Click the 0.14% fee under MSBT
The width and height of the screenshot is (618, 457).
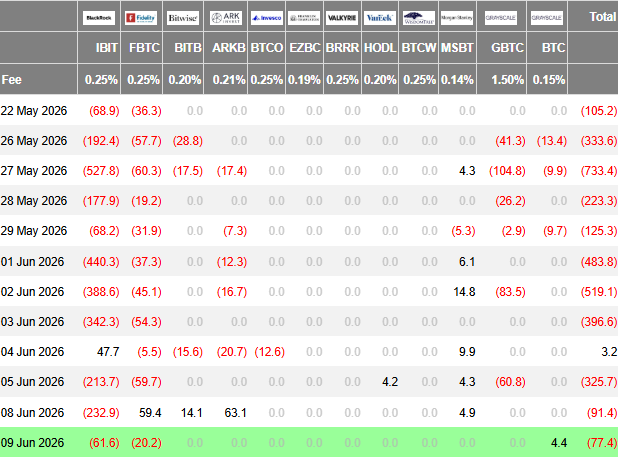457,80
